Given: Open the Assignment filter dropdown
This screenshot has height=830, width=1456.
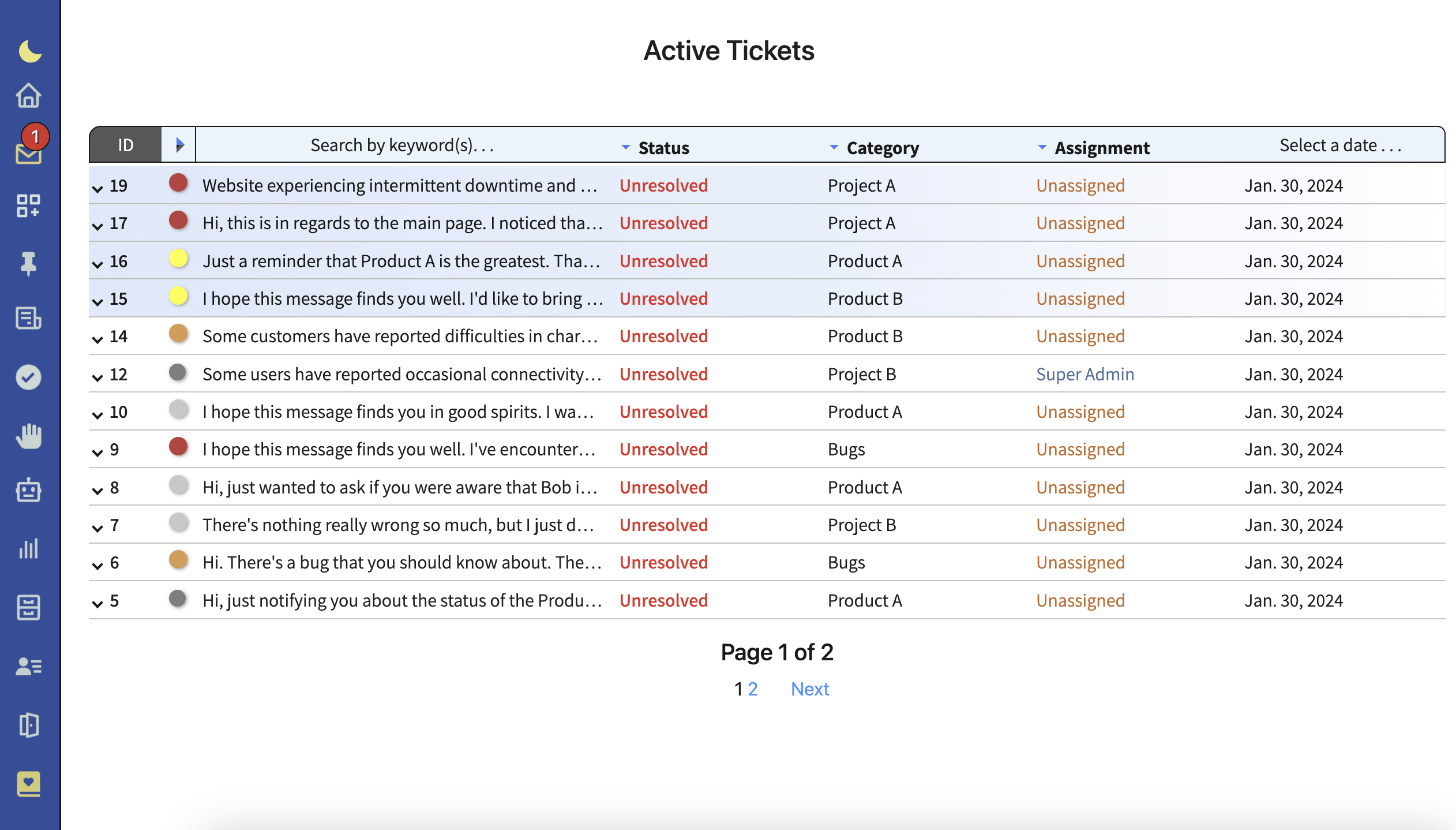Looking at the screenshot, I should [1094, 148].
